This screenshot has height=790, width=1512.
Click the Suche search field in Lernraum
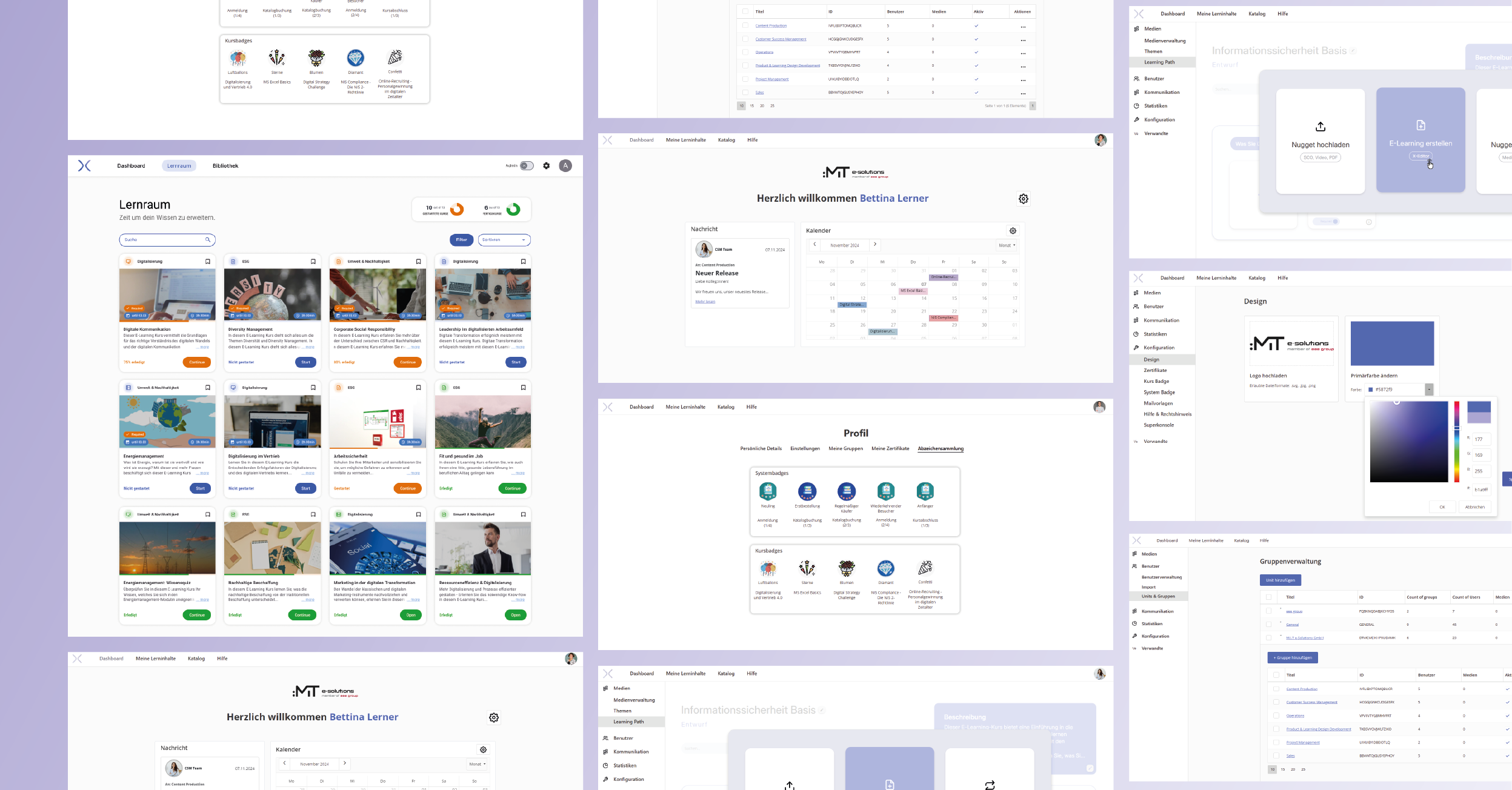[x=167, y=239]
